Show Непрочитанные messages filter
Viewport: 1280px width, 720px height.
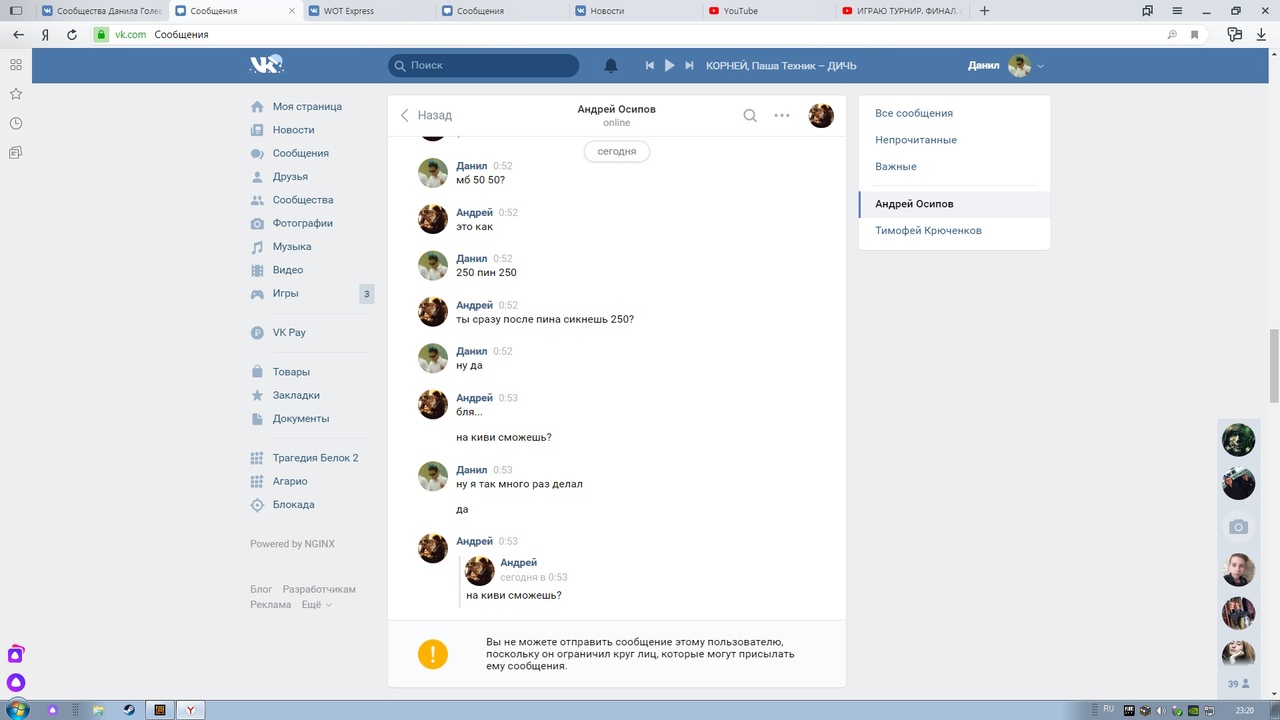(x=915, y=140)
